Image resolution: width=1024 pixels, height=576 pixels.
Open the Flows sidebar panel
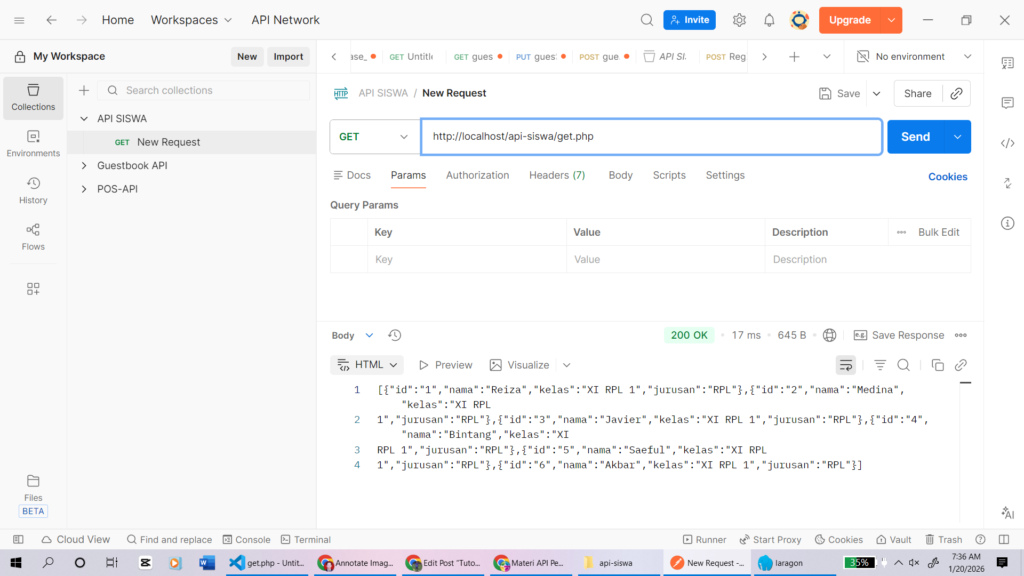(x=33, y=236)
